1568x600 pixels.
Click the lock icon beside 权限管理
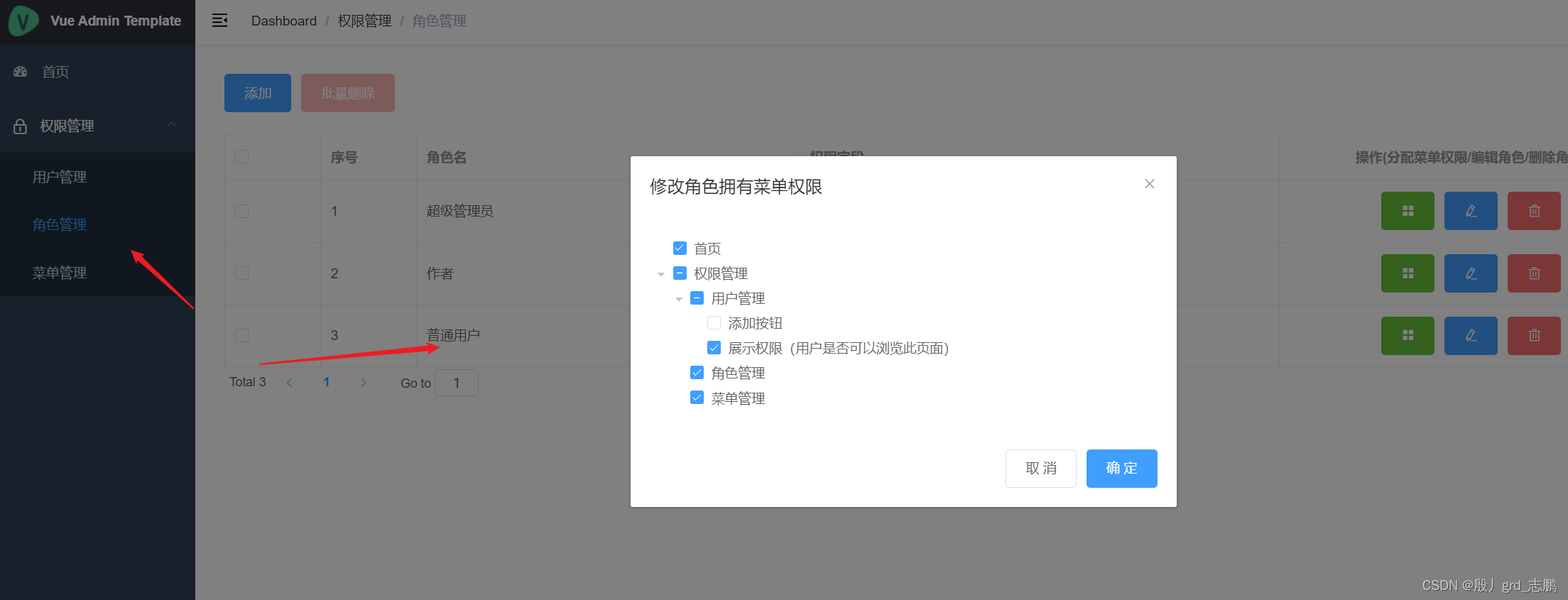point(21,126)
